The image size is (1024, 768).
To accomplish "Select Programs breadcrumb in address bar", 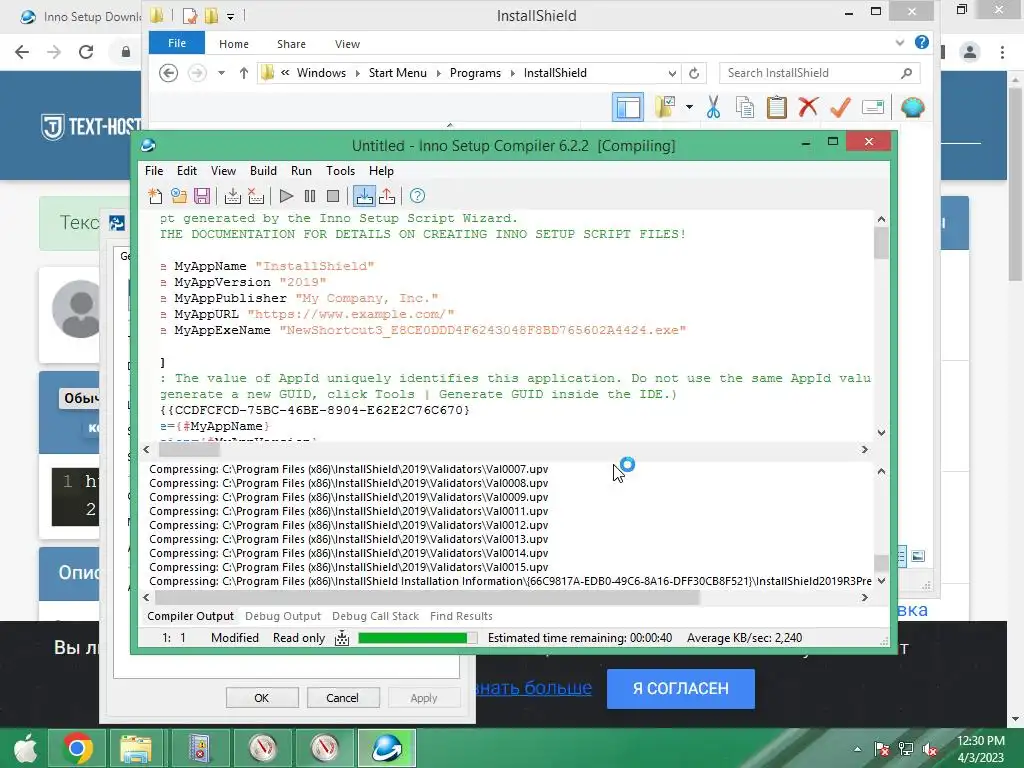I will [475, 72].
